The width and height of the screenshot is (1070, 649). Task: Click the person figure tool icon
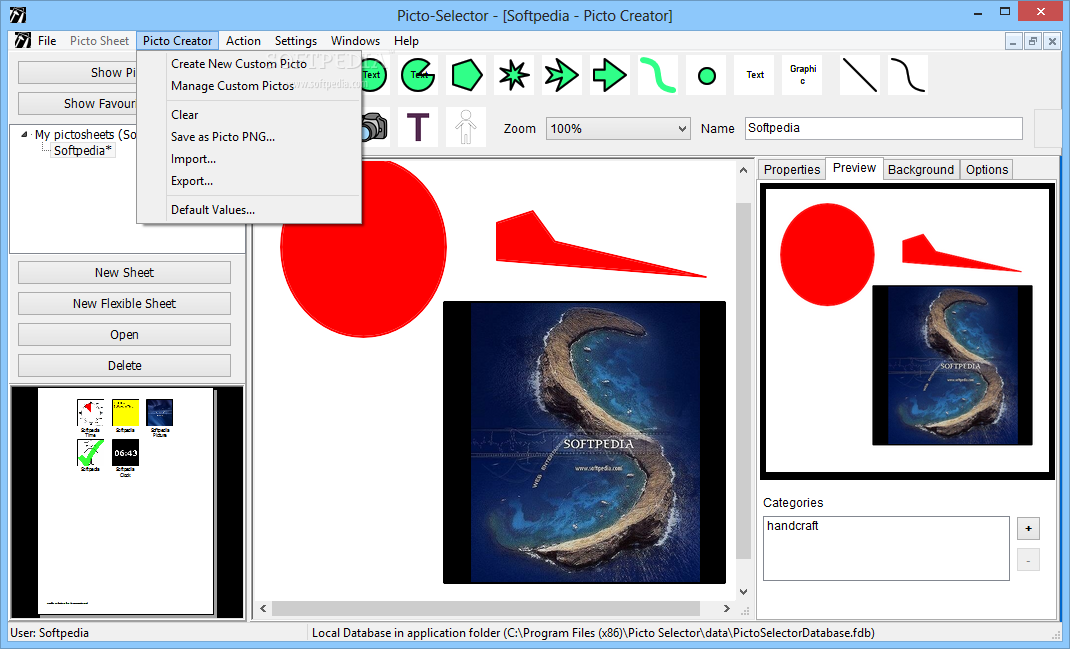(466, 127)
